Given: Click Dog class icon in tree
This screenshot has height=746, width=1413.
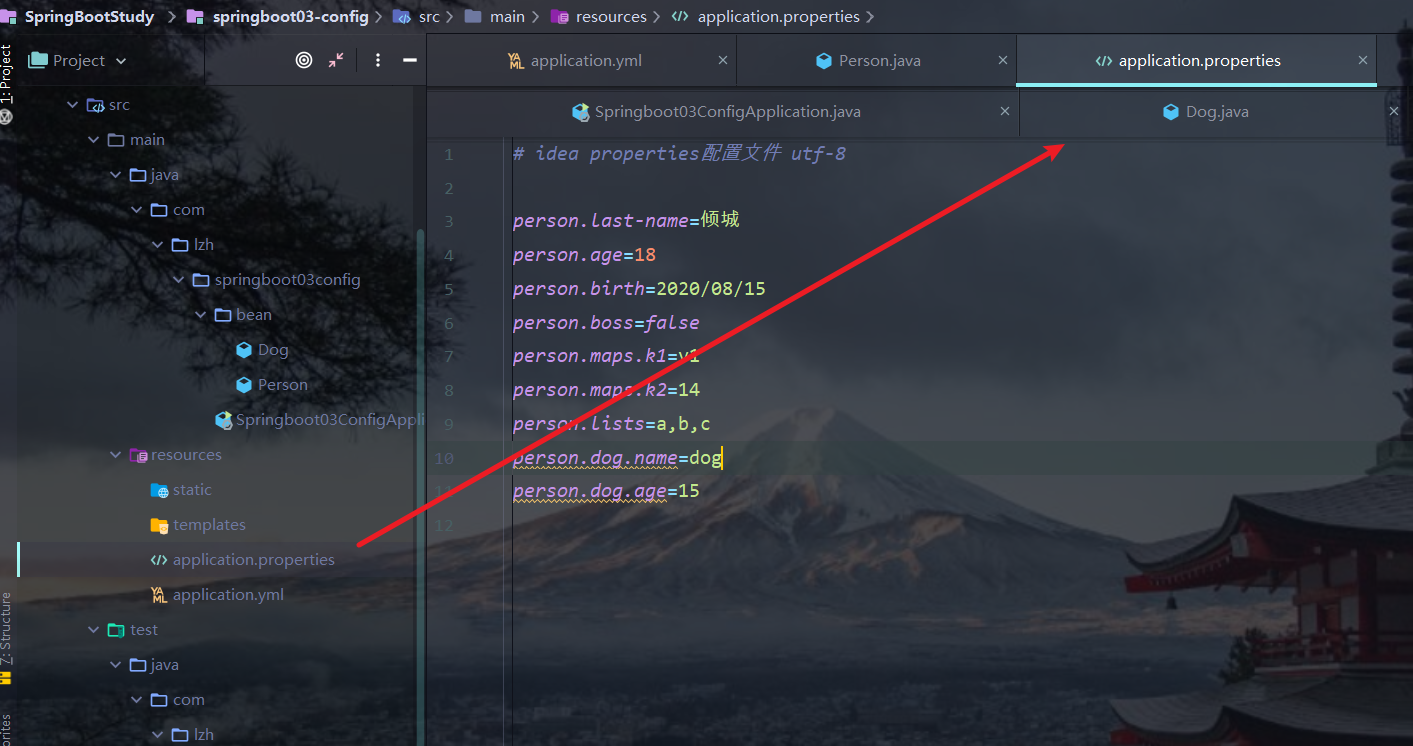Looking at the screenshot, I should [244, 350].
